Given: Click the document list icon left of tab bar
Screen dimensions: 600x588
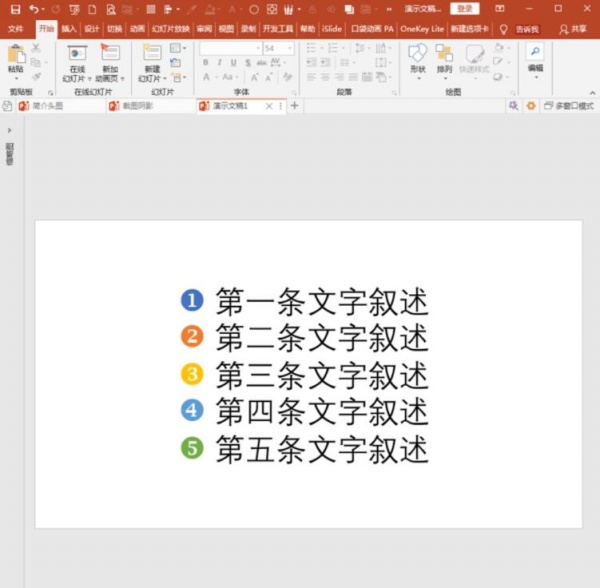Looking at the screenshot, I should [7, 106].
